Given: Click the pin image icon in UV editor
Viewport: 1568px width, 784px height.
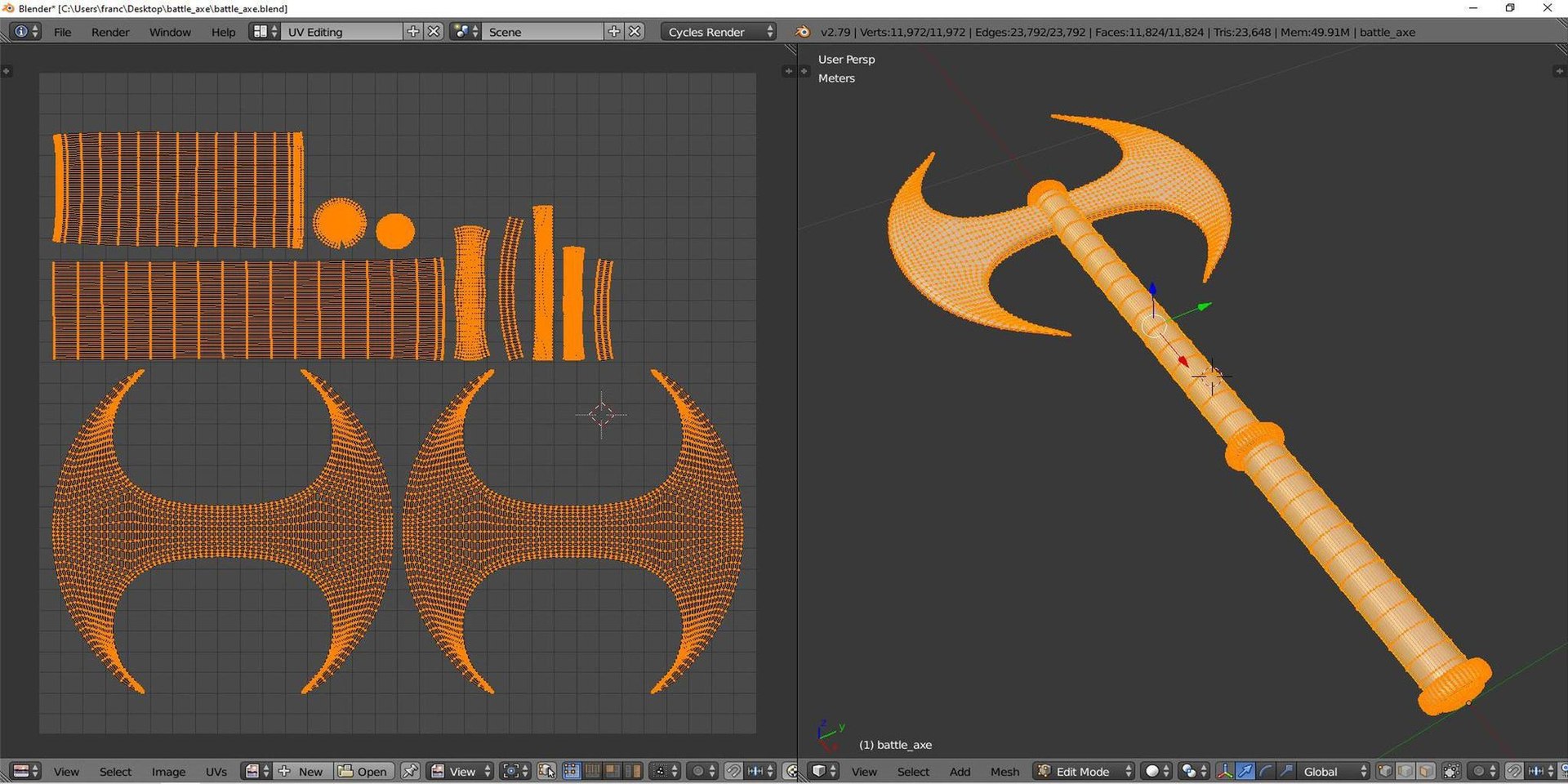Looking at the screenshot, I should coord(410,771).
